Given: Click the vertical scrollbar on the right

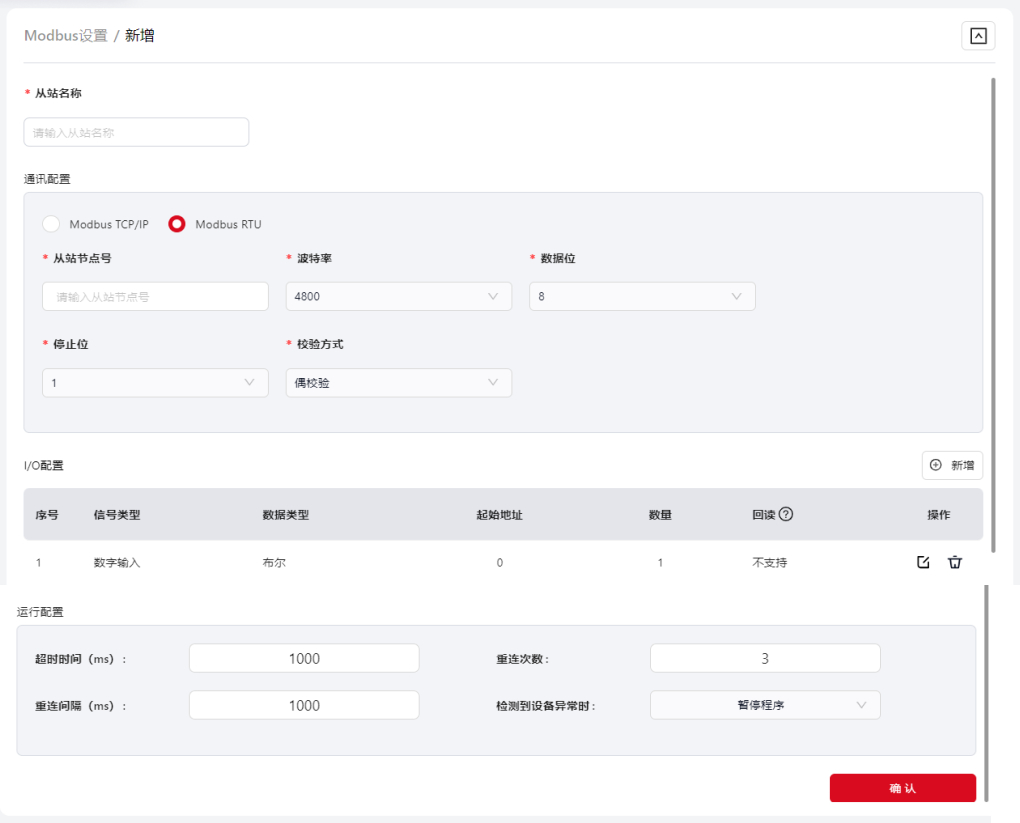Looking at the screenshot, I should click(992, 310).
